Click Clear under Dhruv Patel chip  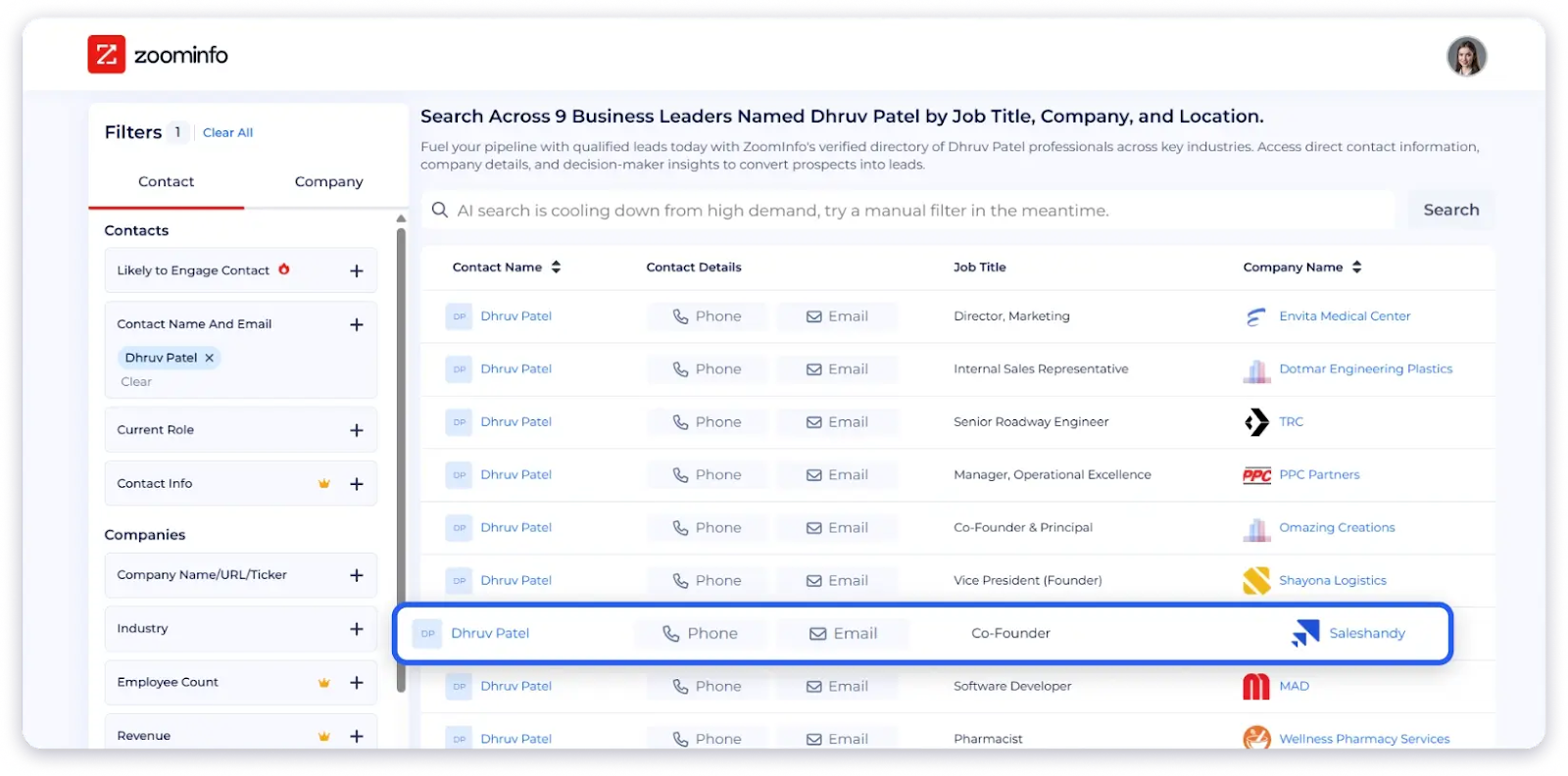coord(136,382)
